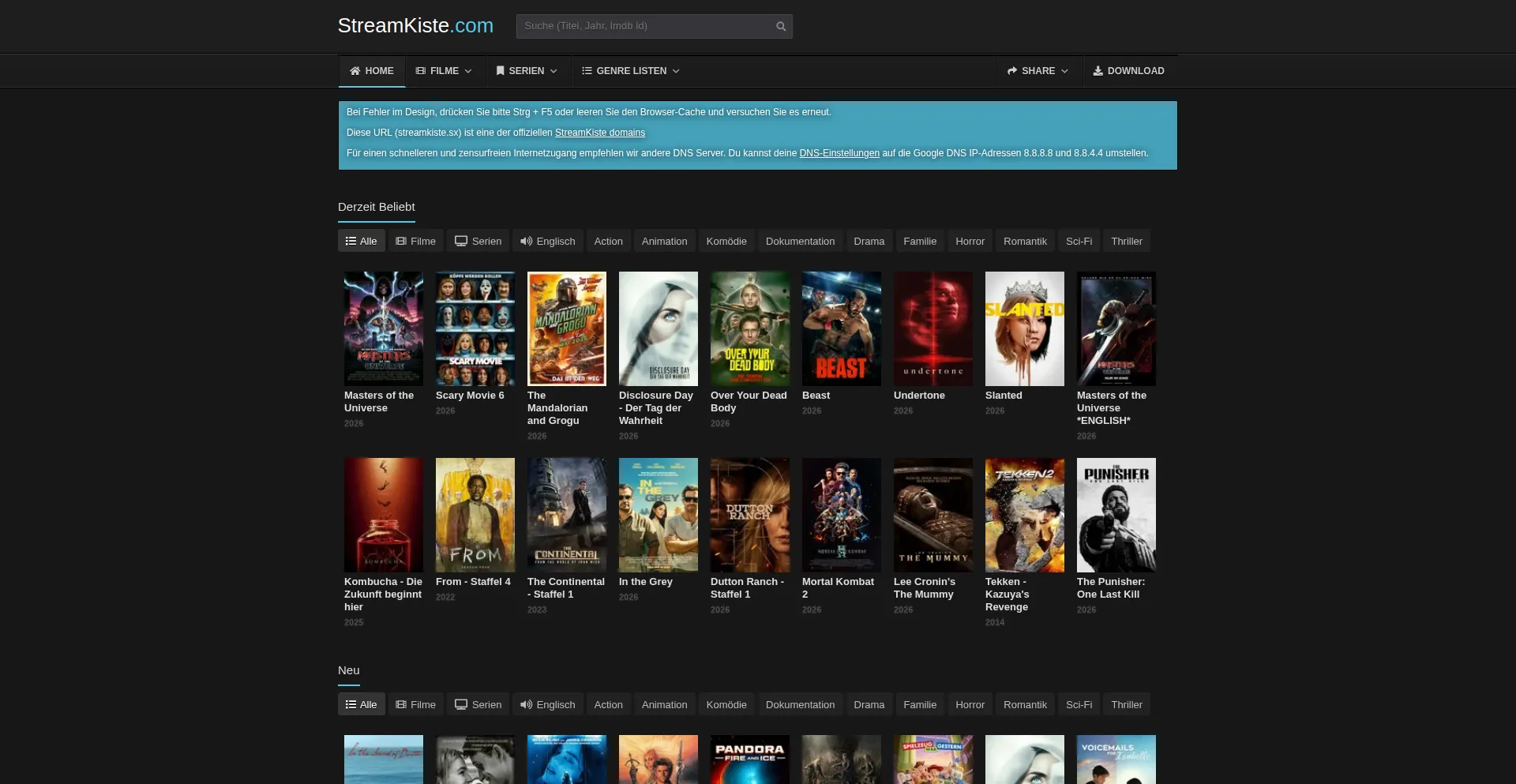Filter Derzeit Beliebt by Drama

pyautogui.click(x=869, y=242)
